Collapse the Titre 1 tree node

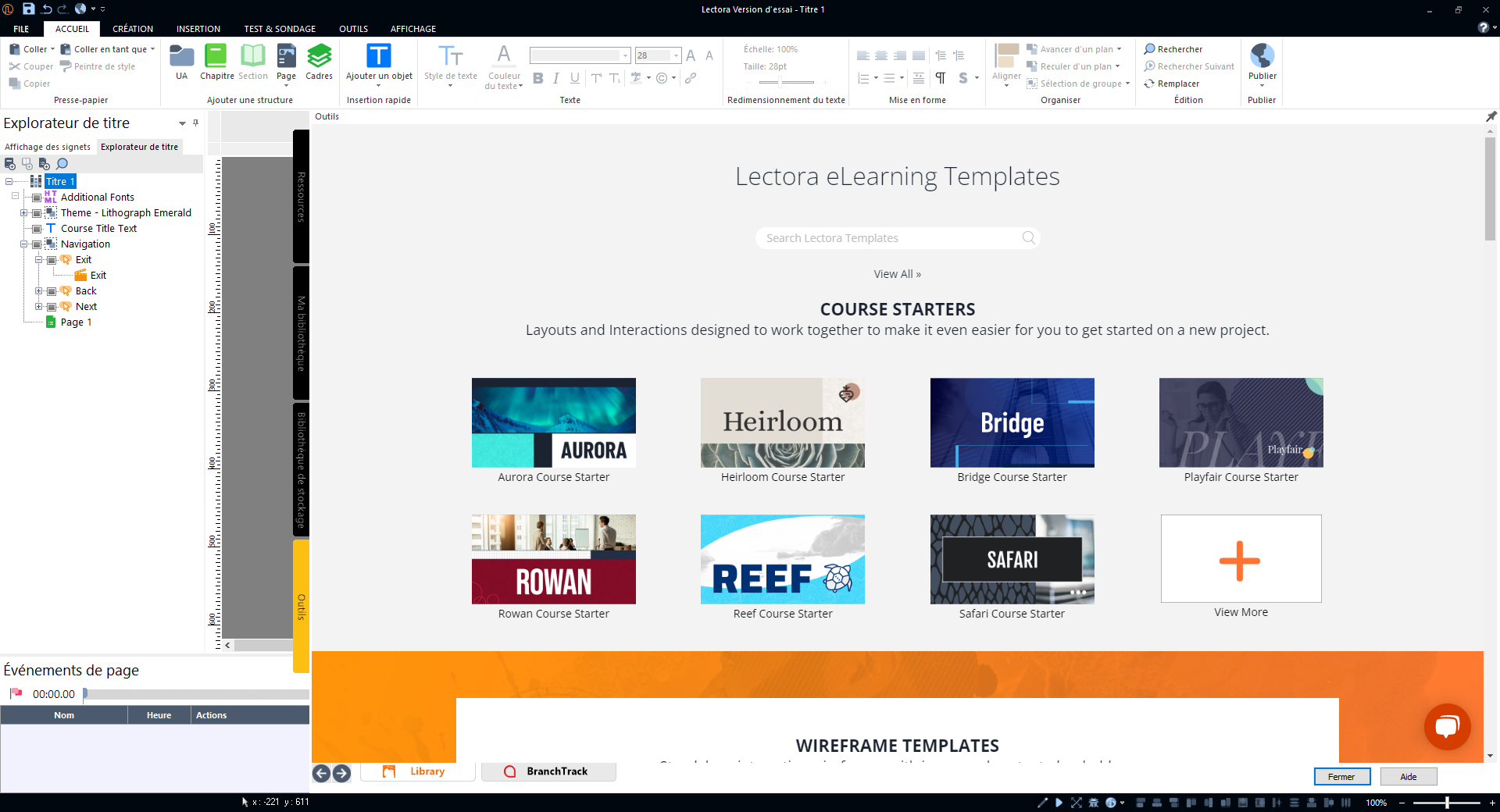pyautogui.click(x=9, y=182)
